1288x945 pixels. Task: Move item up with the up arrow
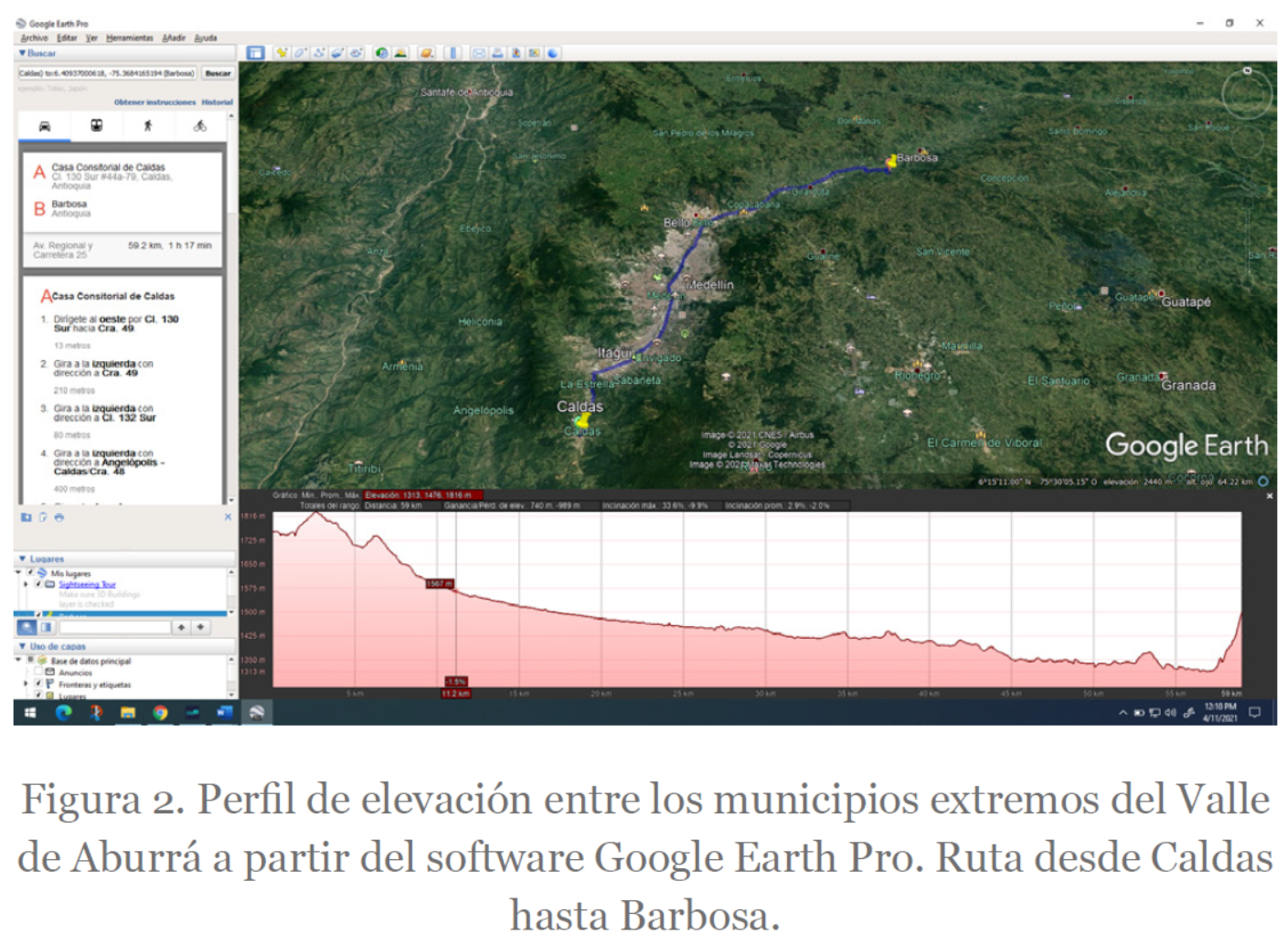[182, 627]
